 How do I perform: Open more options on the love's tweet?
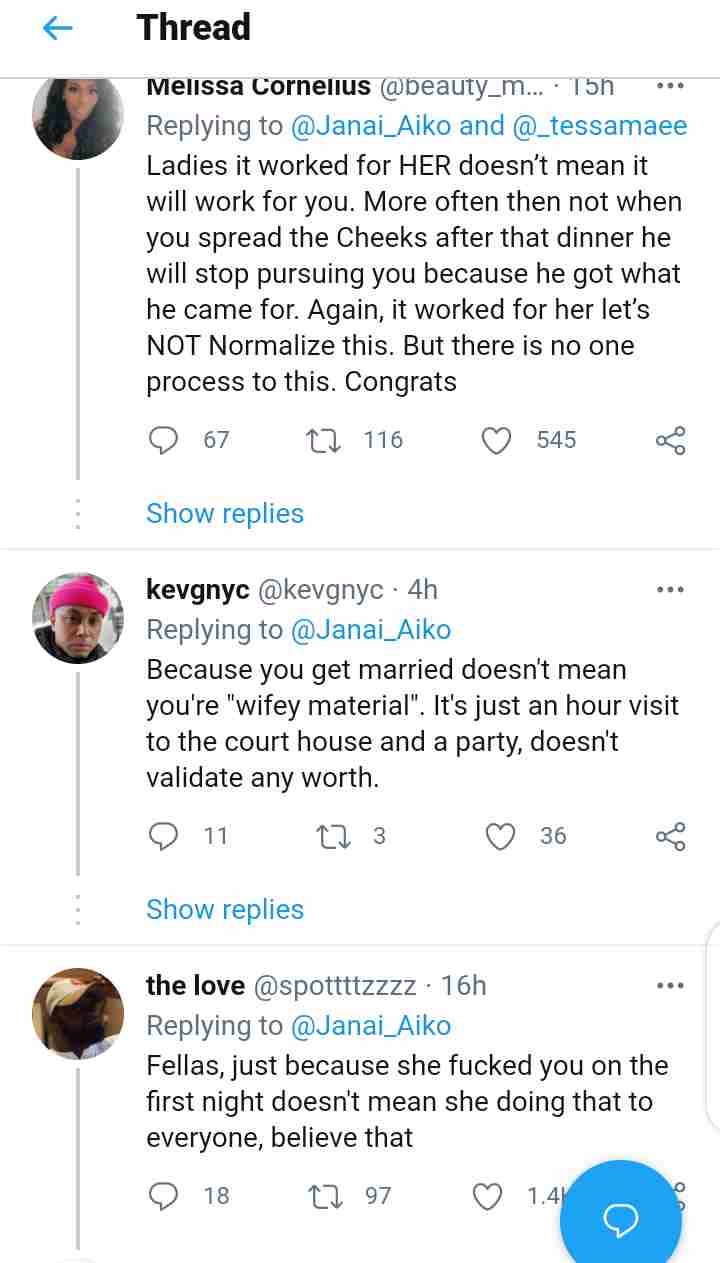pyautogui.click(x=670, y=986)
